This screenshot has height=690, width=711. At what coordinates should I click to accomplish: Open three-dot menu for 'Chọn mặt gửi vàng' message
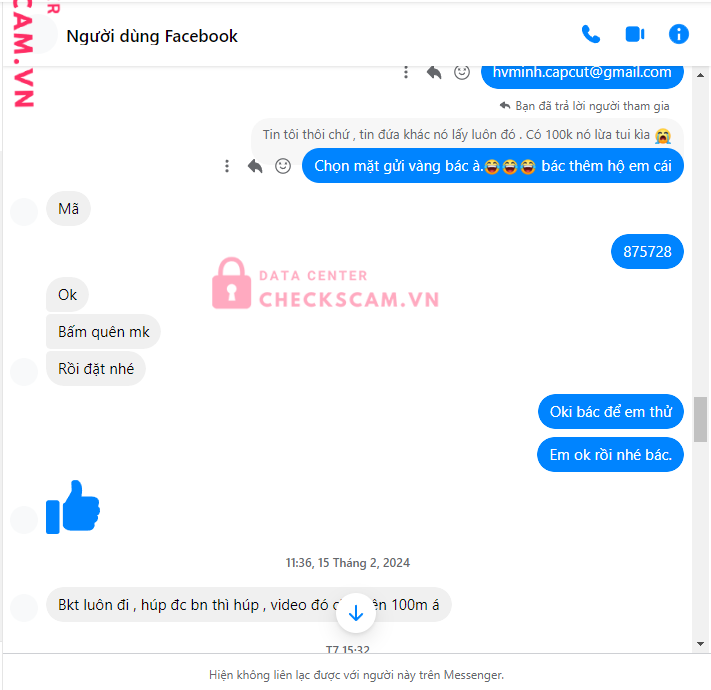point(227,166)
